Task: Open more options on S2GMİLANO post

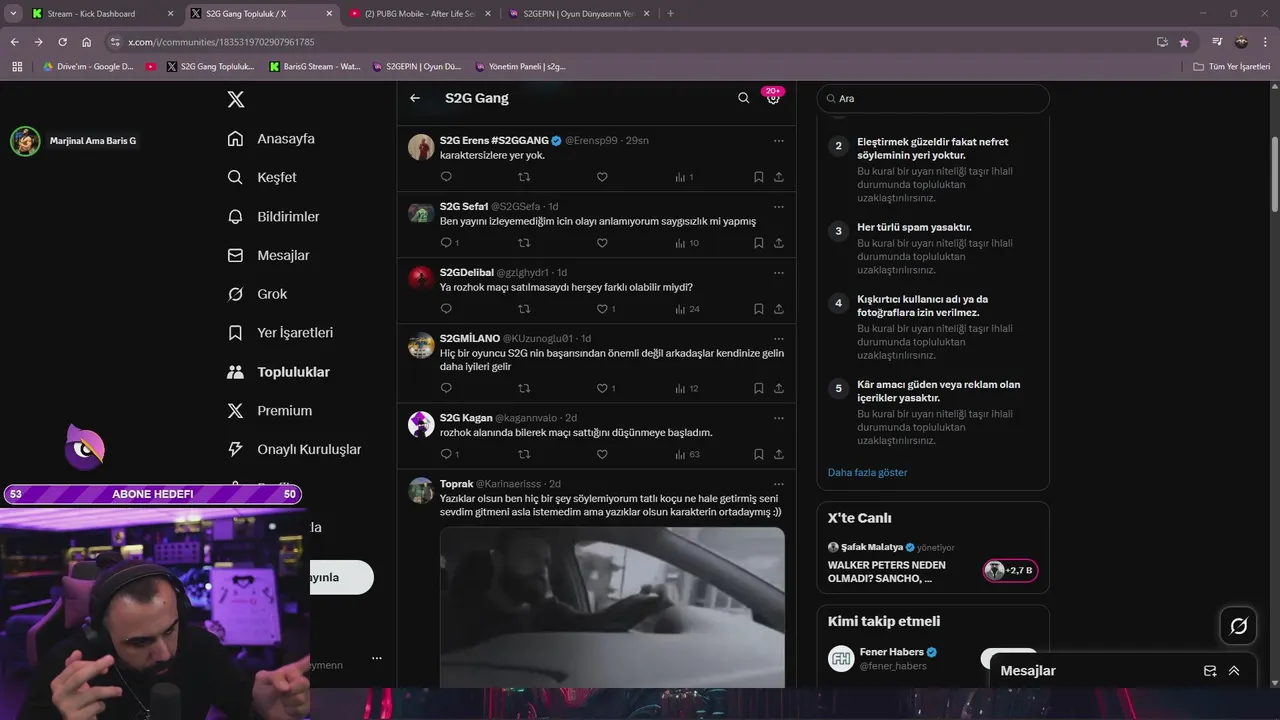Action: click(x=778, y=339)
